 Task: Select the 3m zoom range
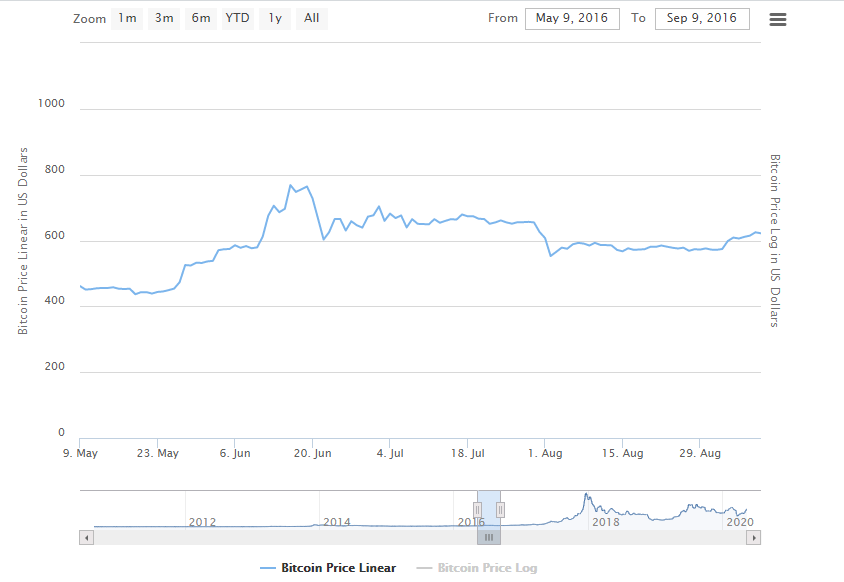point(164,18)
